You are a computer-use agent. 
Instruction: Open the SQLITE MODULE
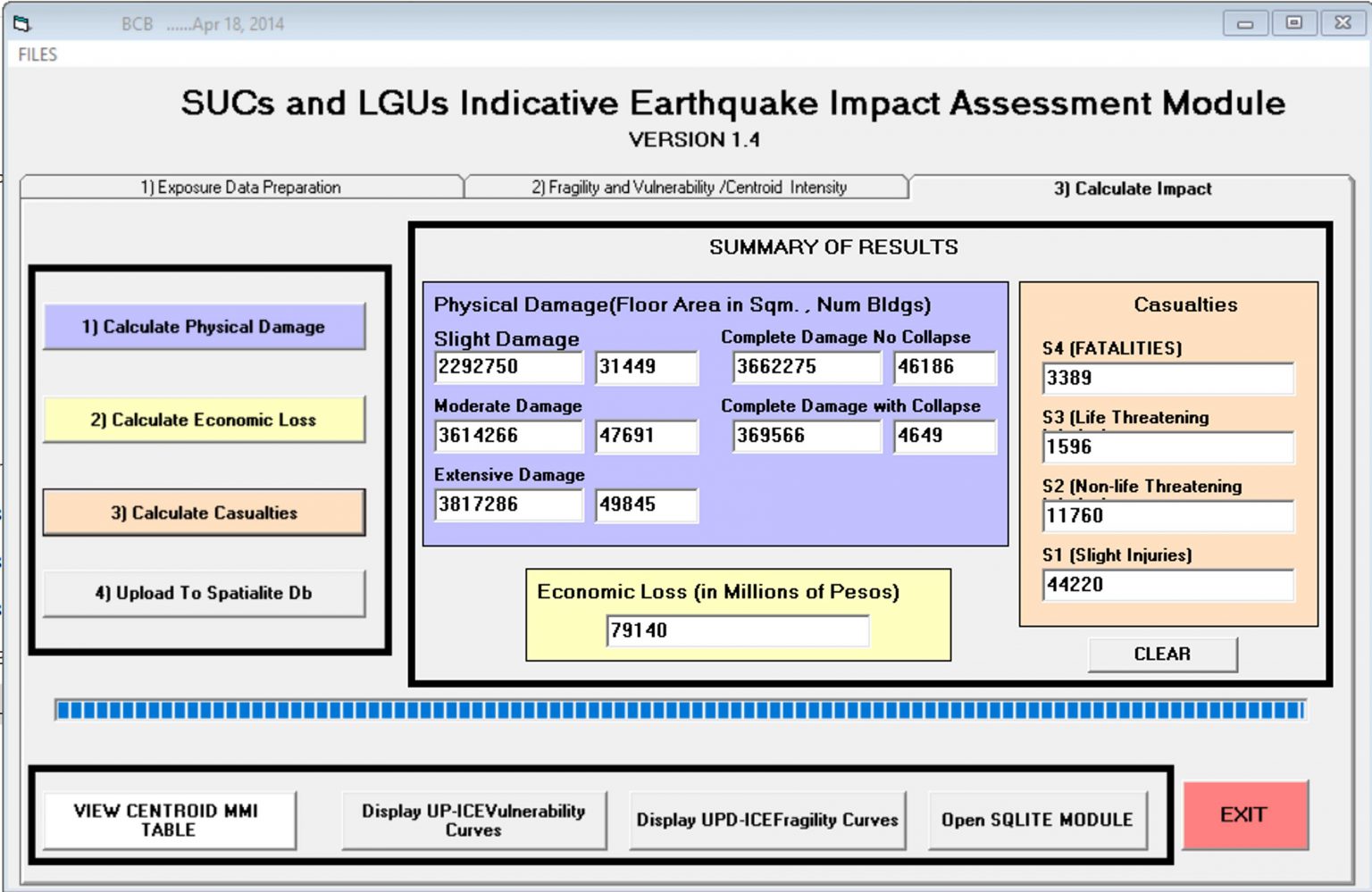tap(1038, 819)
